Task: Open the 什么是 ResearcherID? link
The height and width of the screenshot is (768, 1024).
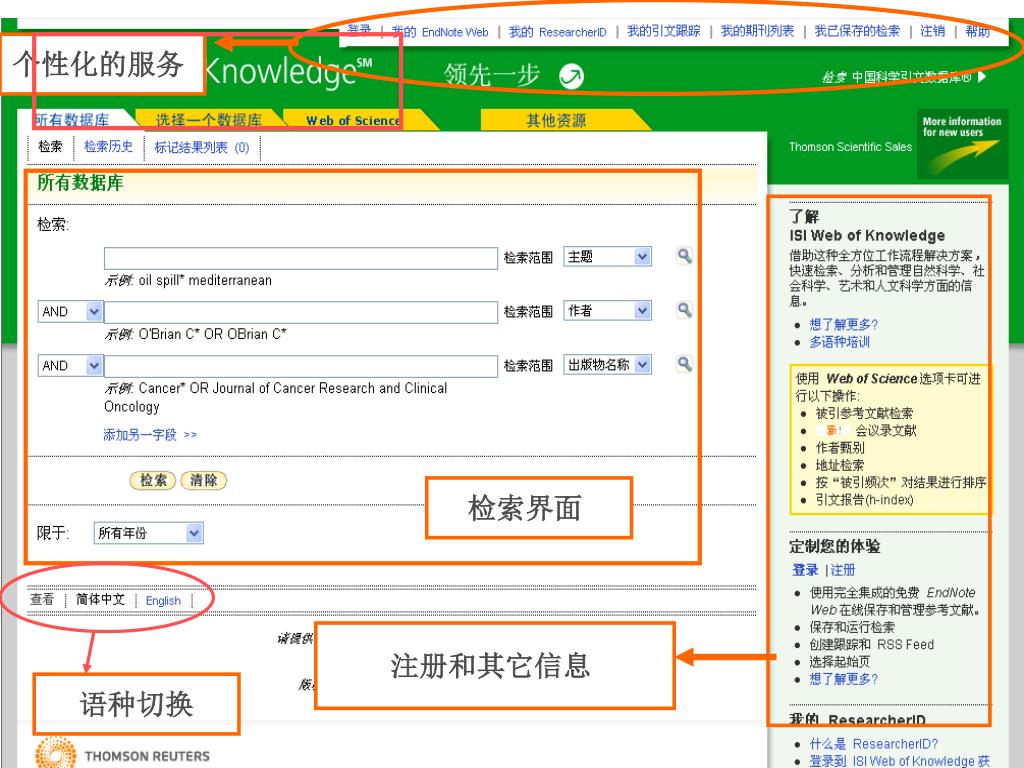Action: click(874, 744)
